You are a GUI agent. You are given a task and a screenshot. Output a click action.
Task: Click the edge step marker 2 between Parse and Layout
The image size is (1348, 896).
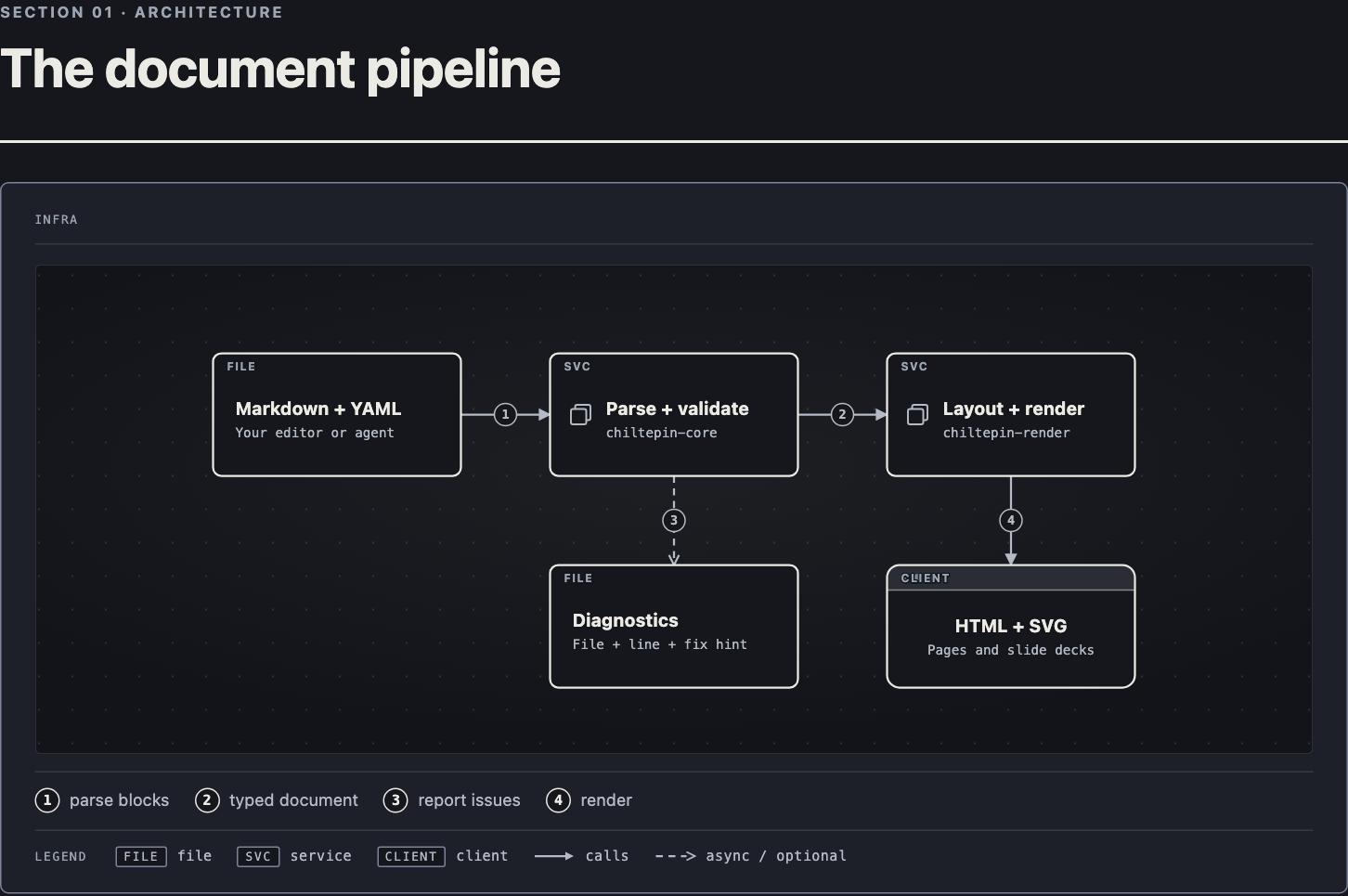pyautogui.click(x=842, y=414)
